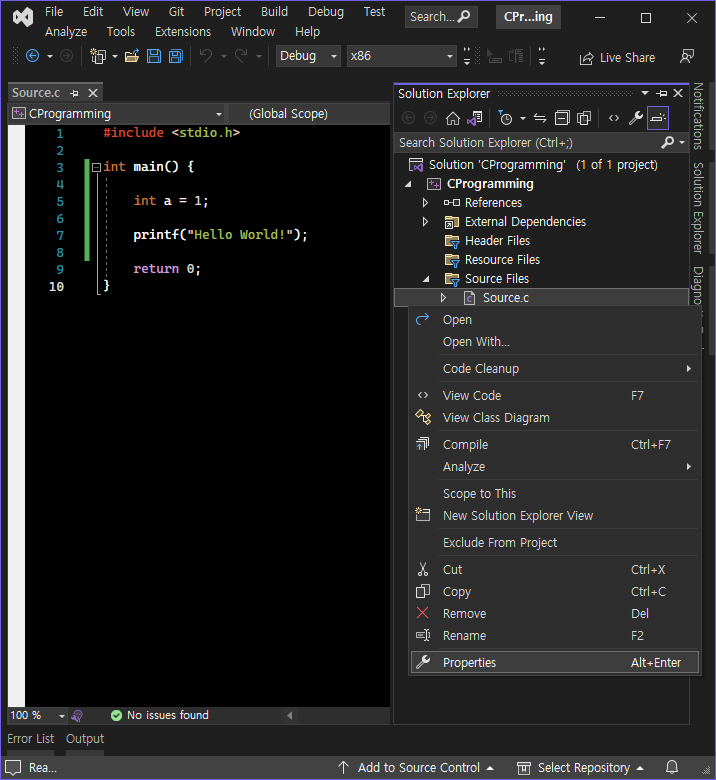This screenshot has height=780, width=716.
Task: Close the Source.c editor tab
Action: tap(93, 93)
